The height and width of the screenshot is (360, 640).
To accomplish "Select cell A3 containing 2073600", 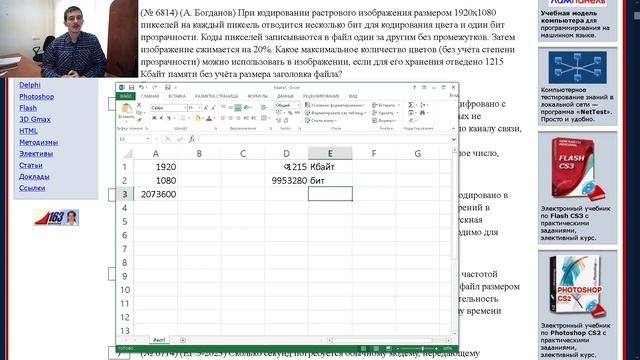I will pos(156,194).
